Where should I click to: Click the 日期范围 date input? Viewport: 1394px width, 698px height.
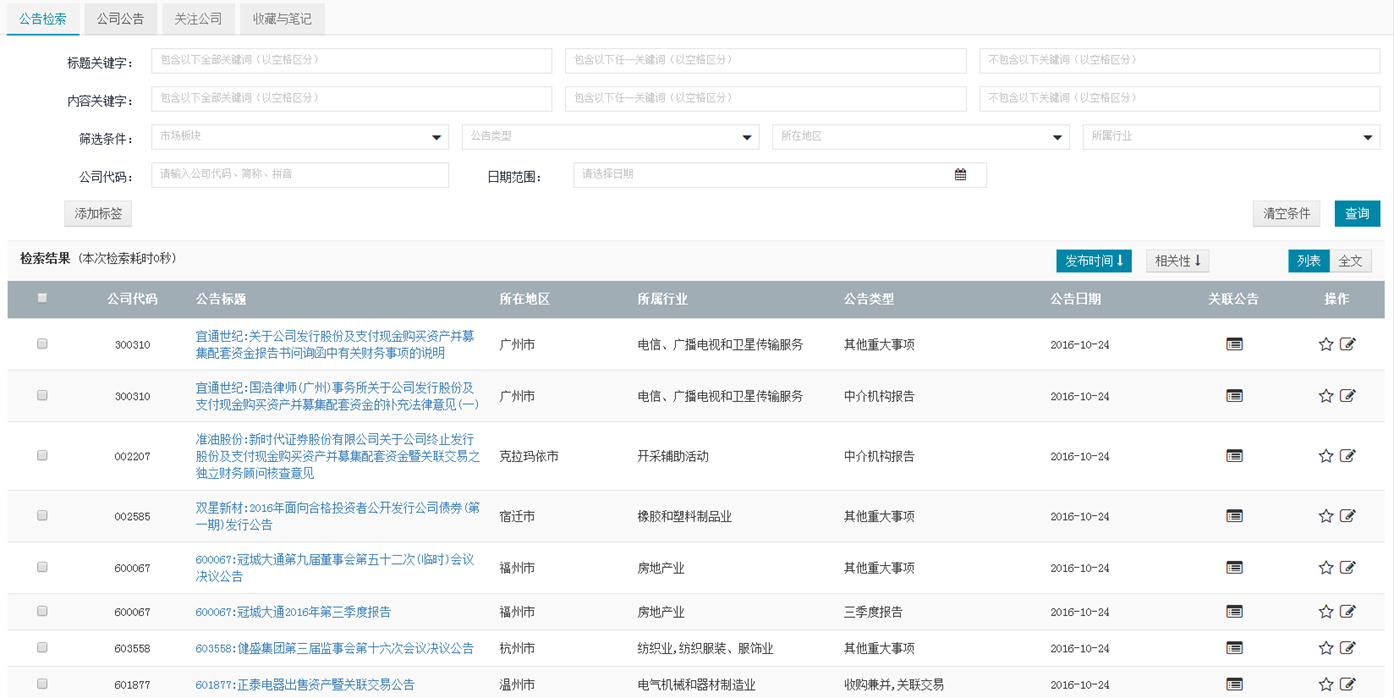pos(780,175)
